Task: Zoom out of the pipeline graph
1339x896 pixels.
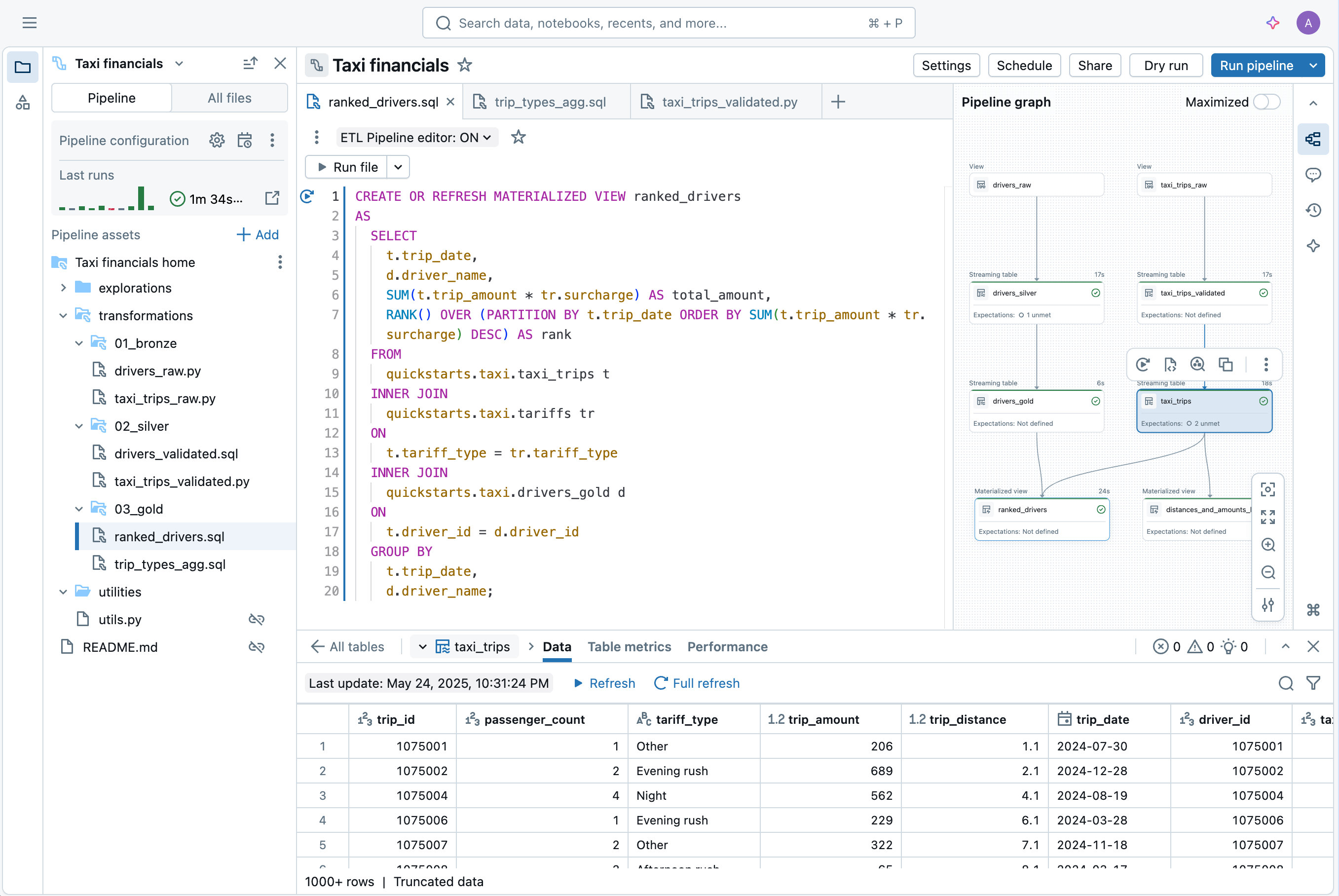Action: [x=1267, y=572]
